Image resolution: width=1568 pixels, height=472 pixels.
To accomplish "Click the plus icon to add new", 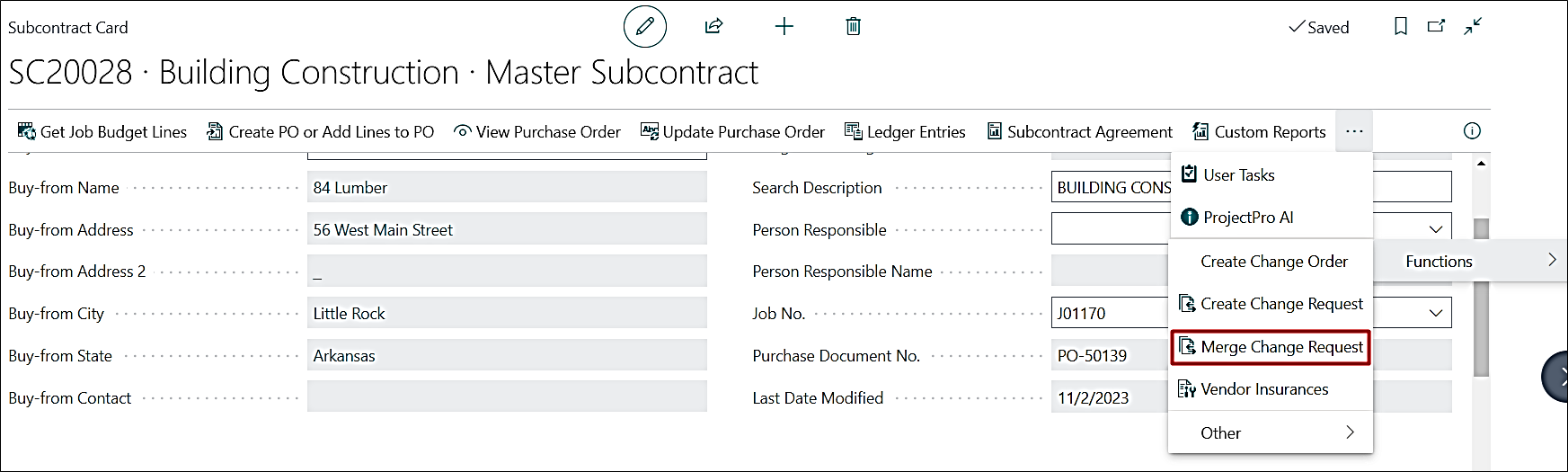I will tap(784, 27).
